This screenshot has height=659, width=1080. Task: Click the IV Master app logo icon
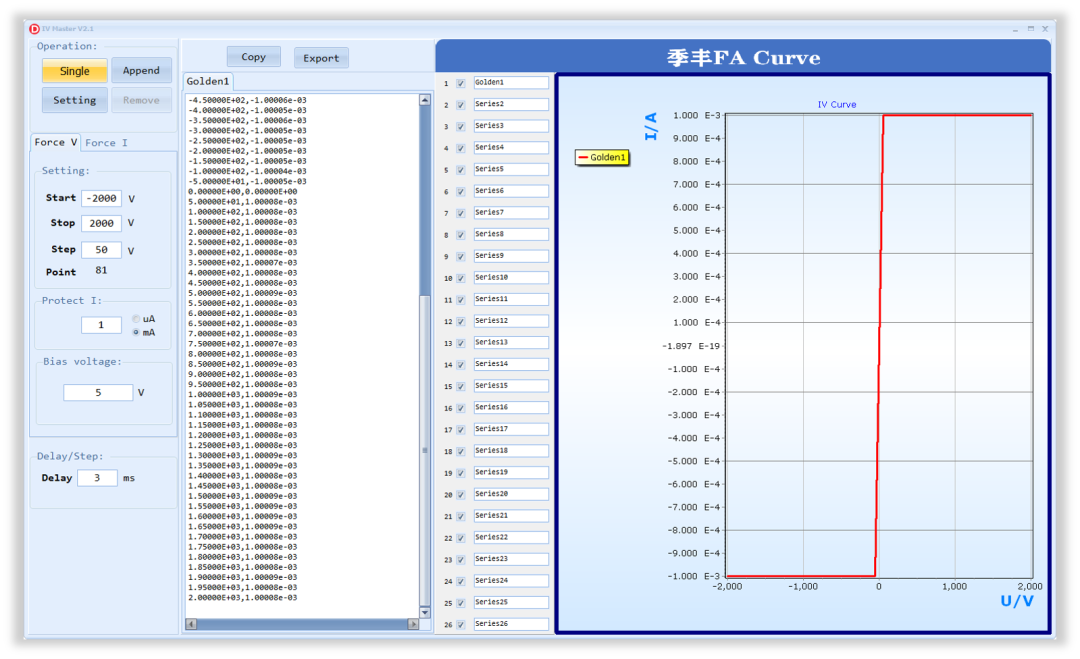tap(34, 28)
